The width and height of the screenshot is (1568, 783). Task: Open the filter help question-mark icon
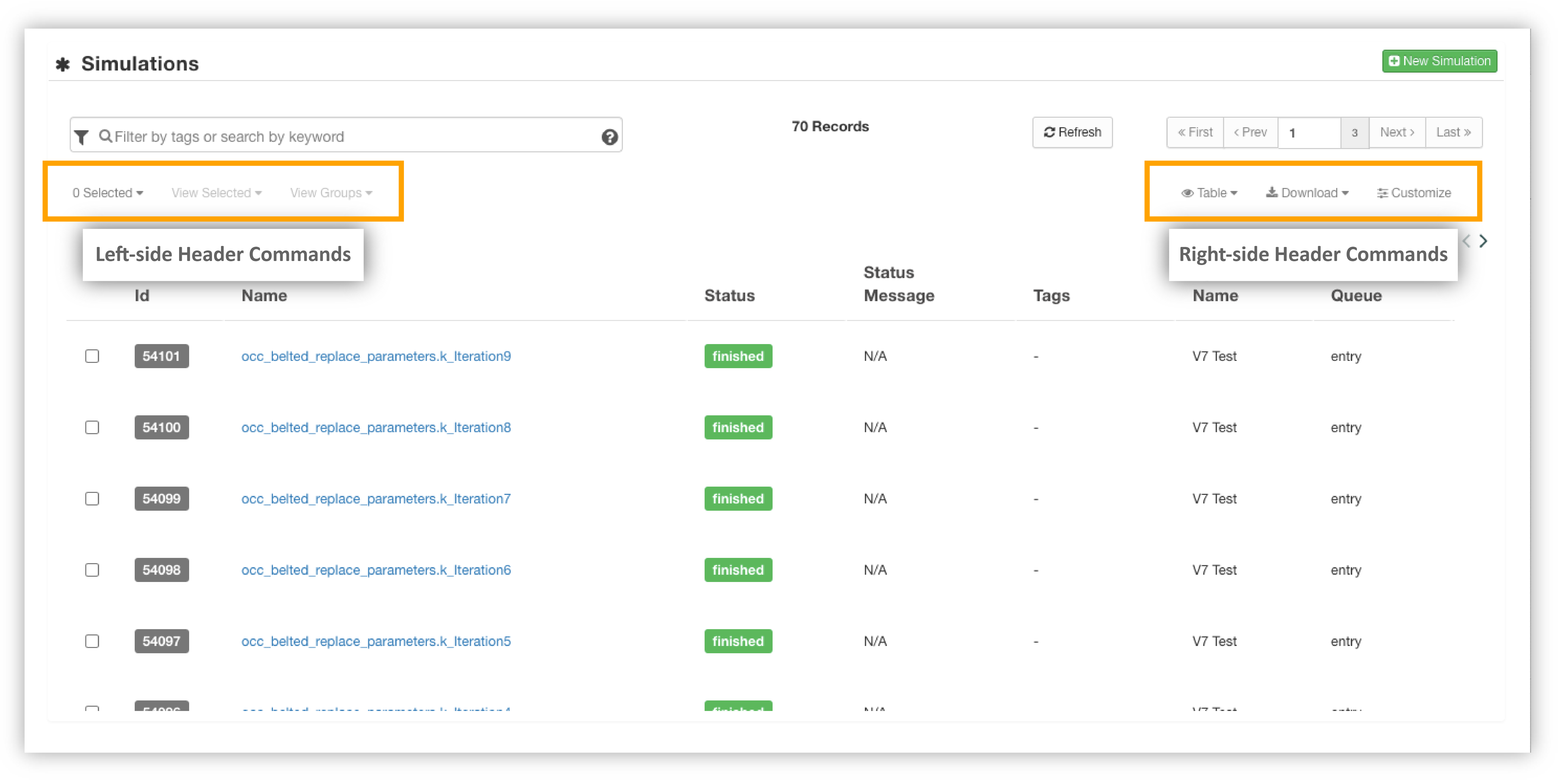610,137
